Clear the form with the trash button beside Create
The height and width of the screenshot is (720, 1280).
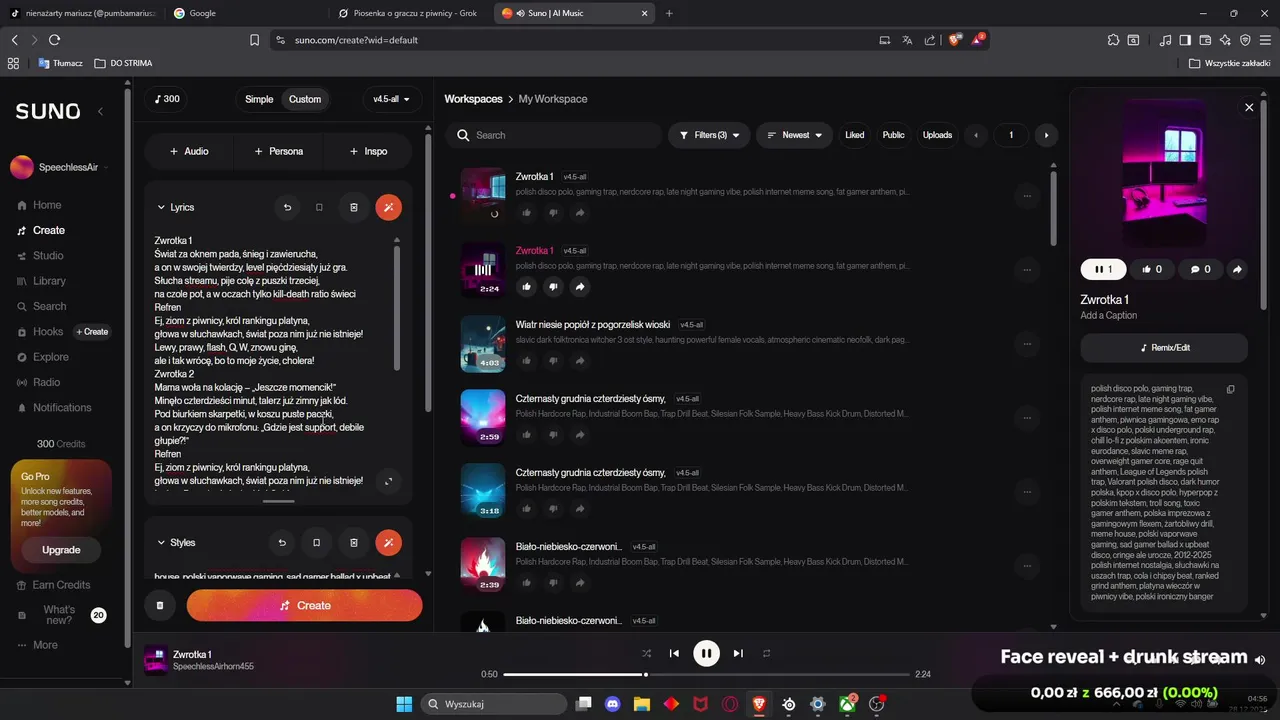pyautogui.click(x=159, y=605)
